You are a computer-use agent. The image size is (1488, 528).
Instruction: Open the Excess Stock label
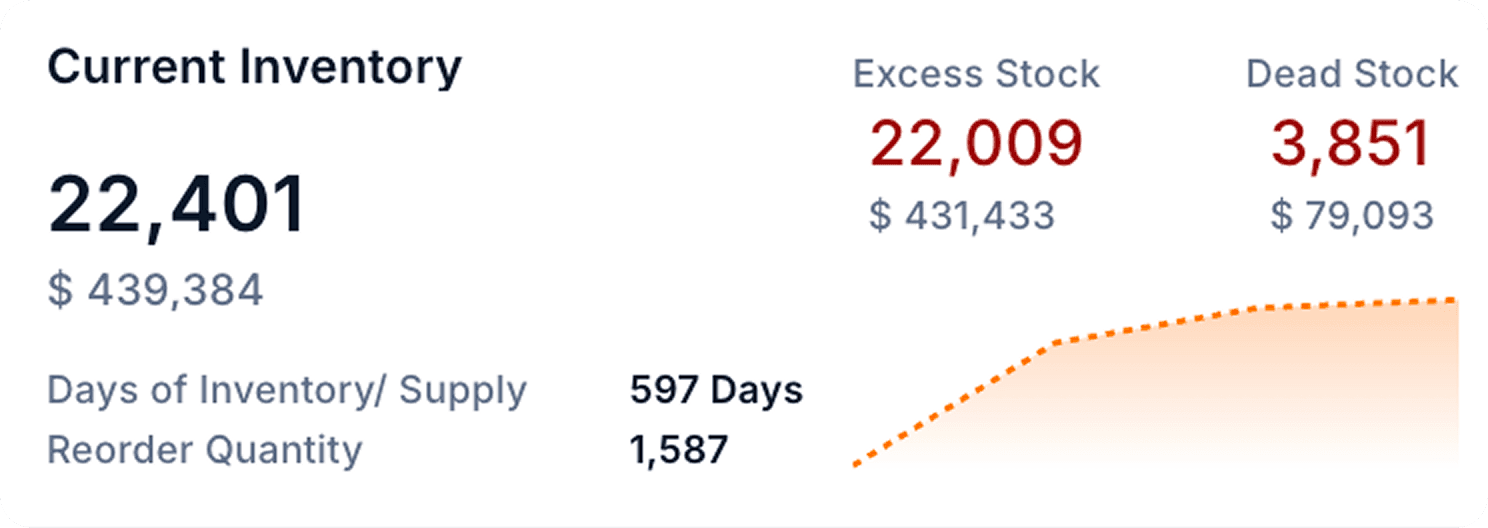coord(976,75)
